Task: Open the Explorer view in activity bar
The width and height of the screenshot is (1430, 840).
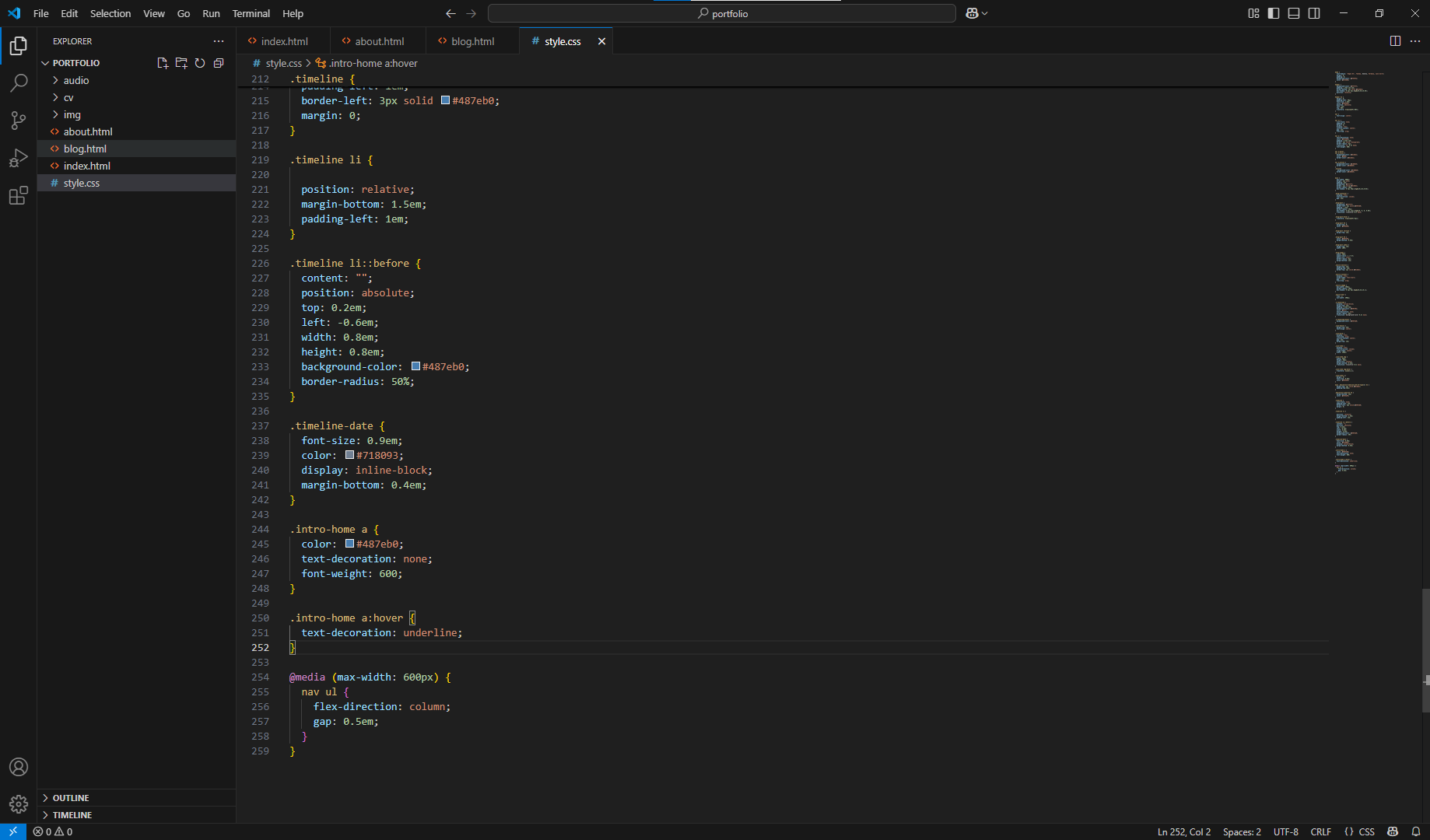Action: tap(19, 46)
